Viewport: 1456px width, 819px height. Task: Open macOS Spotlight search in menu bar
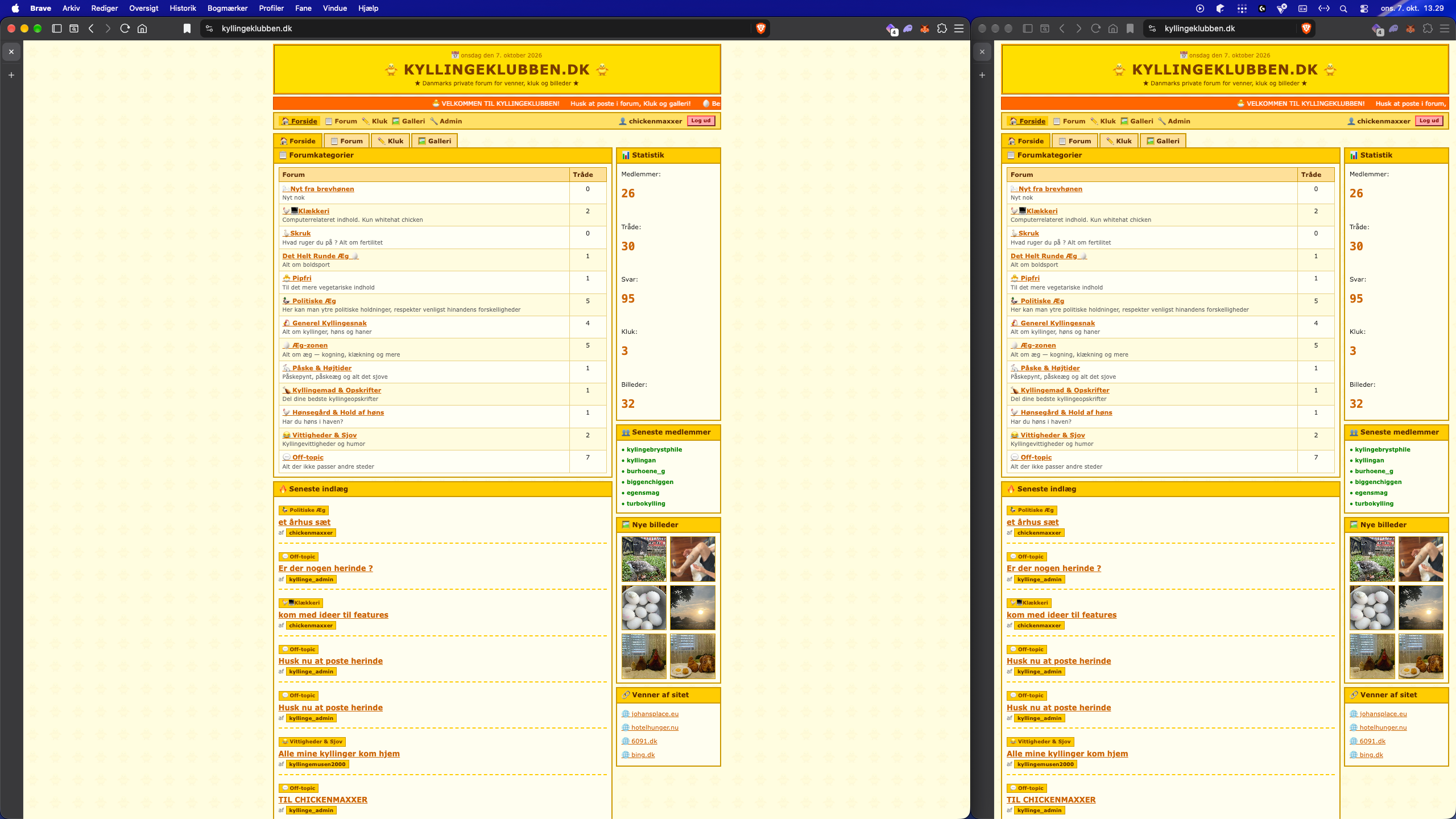pos(1343,9)
